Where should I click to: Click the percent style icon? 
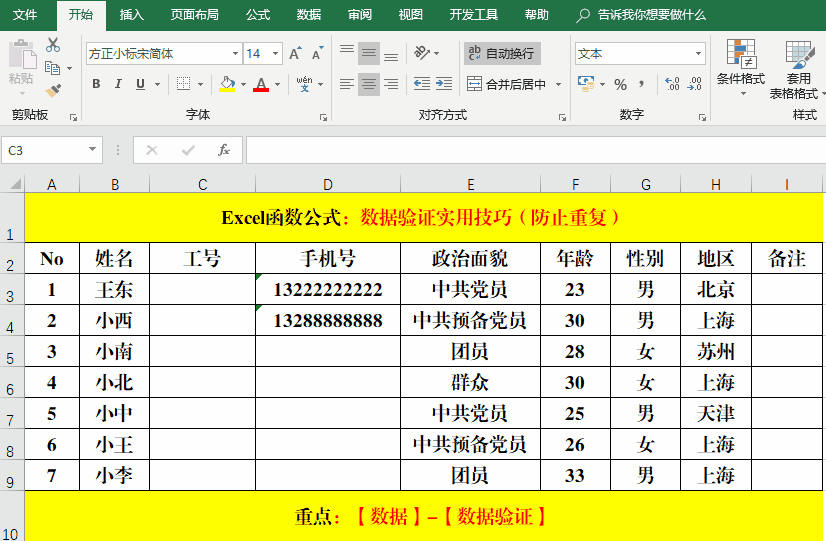[620, 84]
